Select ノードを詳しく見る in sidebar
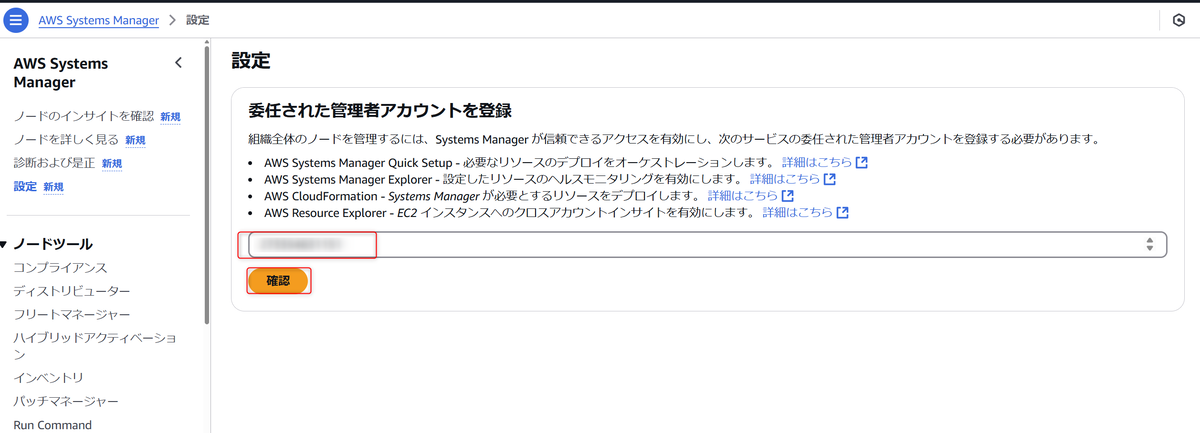The image size is (1200, 433). 66,139
